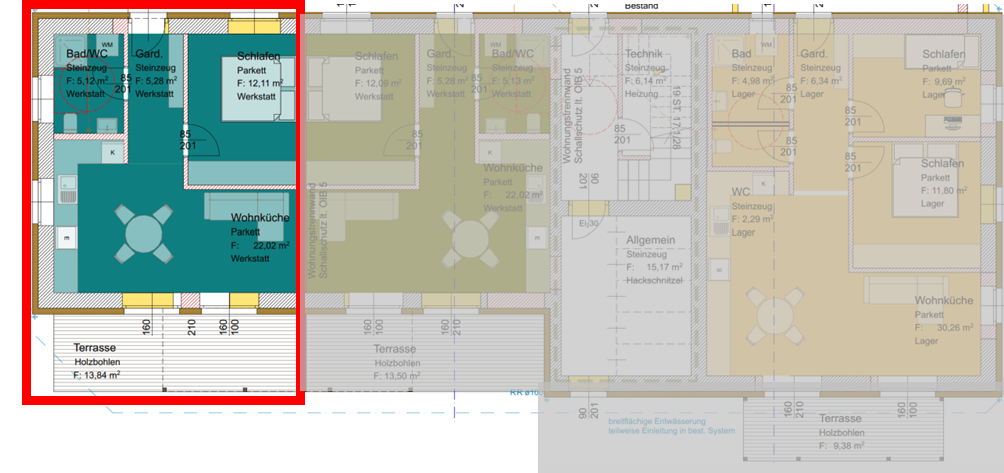The height and width of the screenshot is (473, 1004).
Task: Click the thick red highlight frame border
Action: [163, 400]
